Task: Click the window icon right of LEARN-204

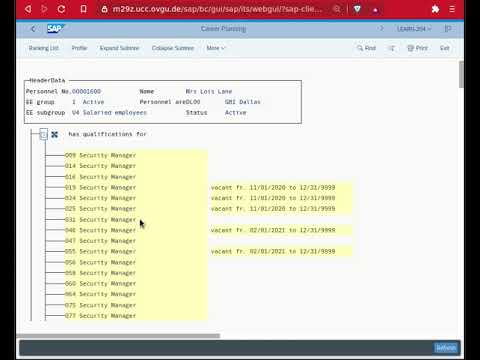Action: pyautogui.click(x=448, y=29)
